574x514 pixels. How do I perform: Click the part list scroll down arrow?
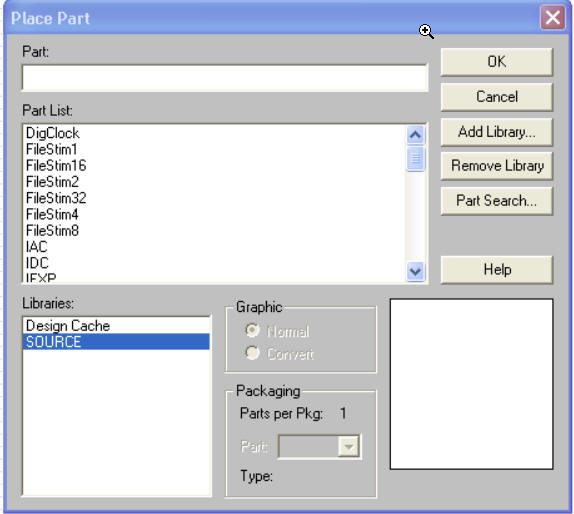[415, 272]
